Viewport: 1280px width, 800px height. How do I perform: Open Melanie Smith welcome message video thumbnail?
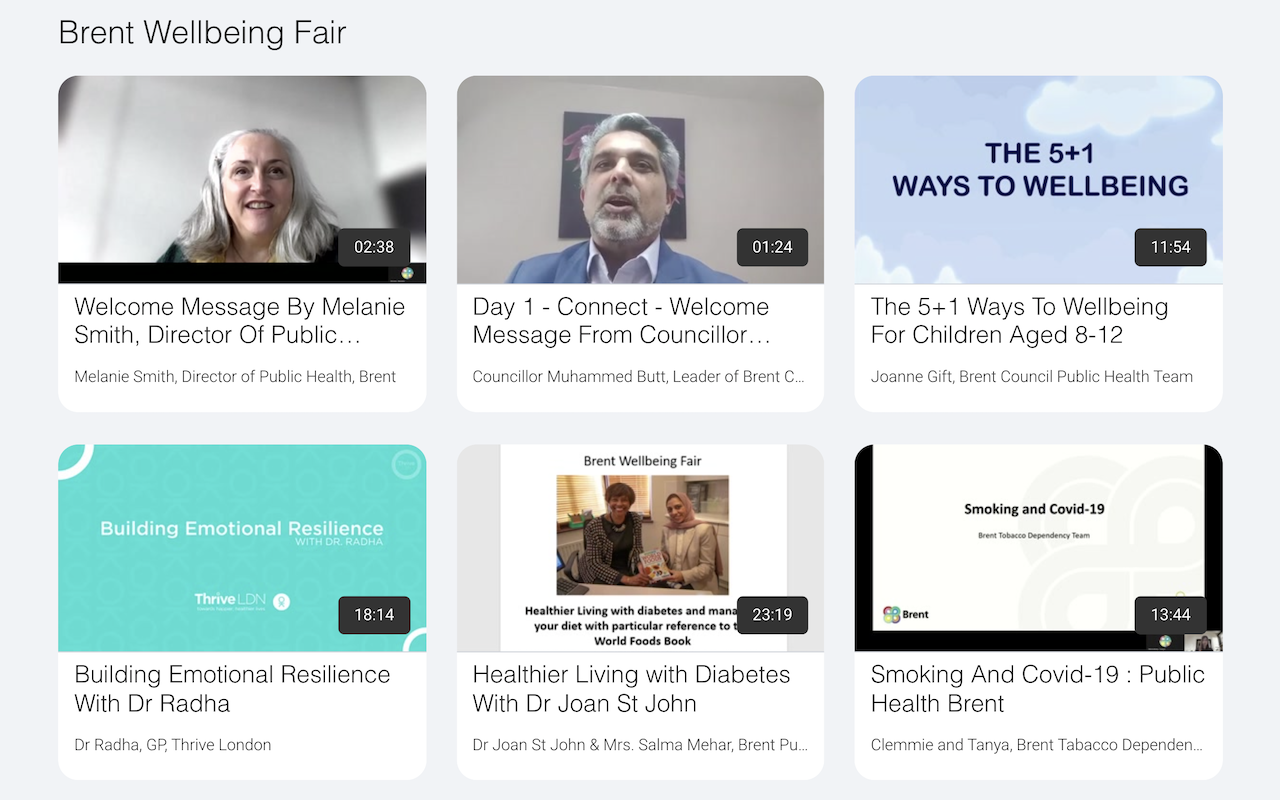pos(242,180)
